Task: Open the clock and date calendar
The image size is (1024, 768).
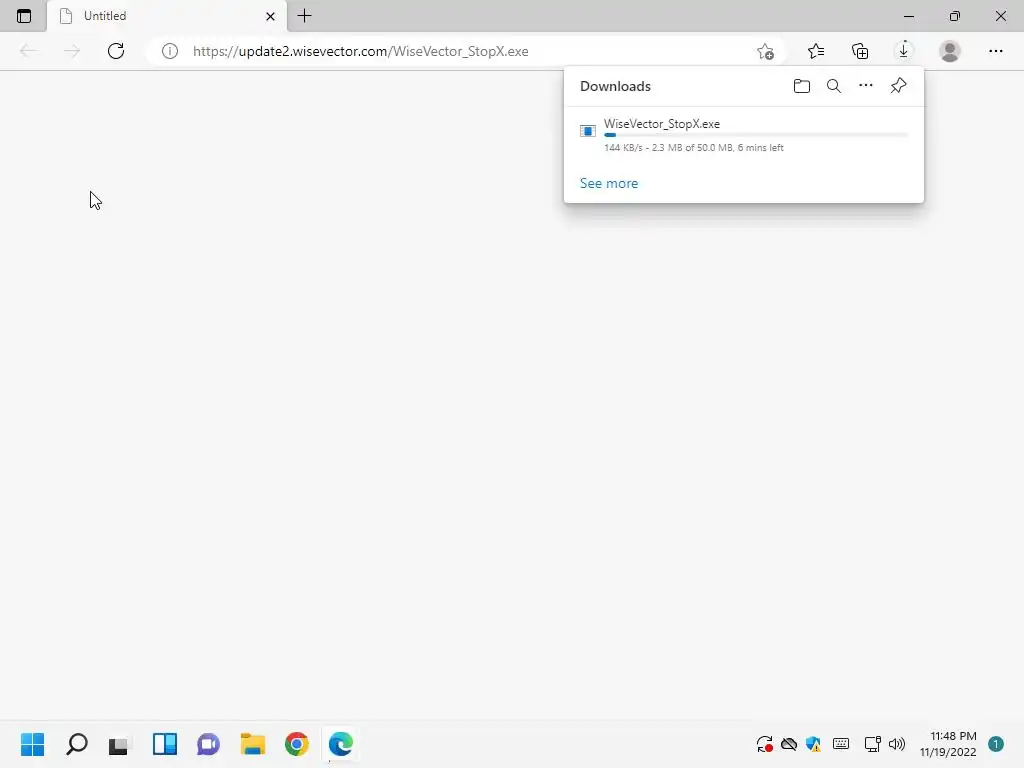Action: (x=948, y=744)
